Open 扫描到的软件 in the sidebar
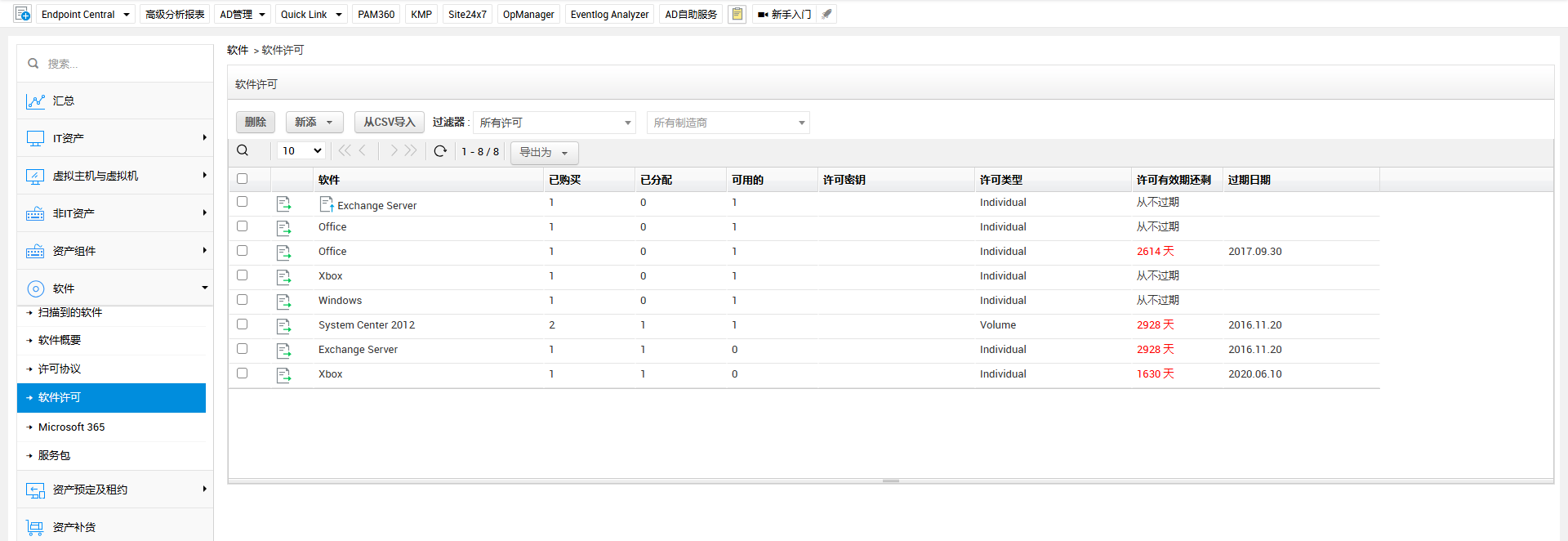The height and width of the screenshot is (541, 1568). [70, 313]
